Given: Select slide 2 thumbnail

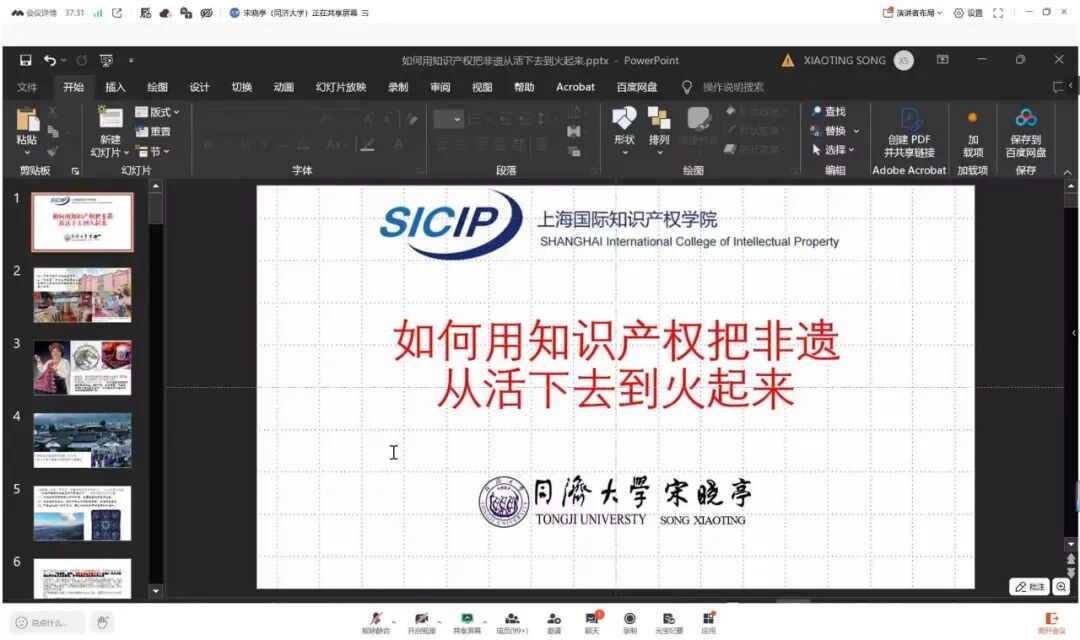Looking at the screenshot, I should (x=82, y=295).
